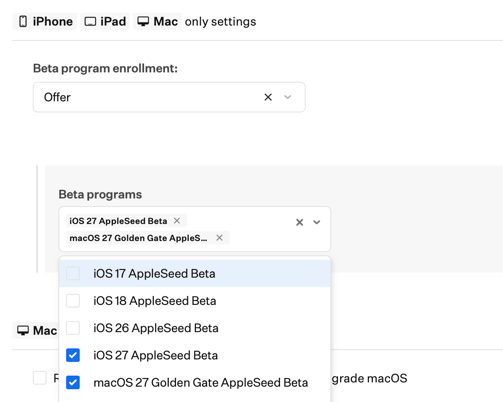The height and width of the screenshot is (402, 503).
Task: Check the iOS 17 AppleSeed Beta checkbox
Action: coord(73,273)
